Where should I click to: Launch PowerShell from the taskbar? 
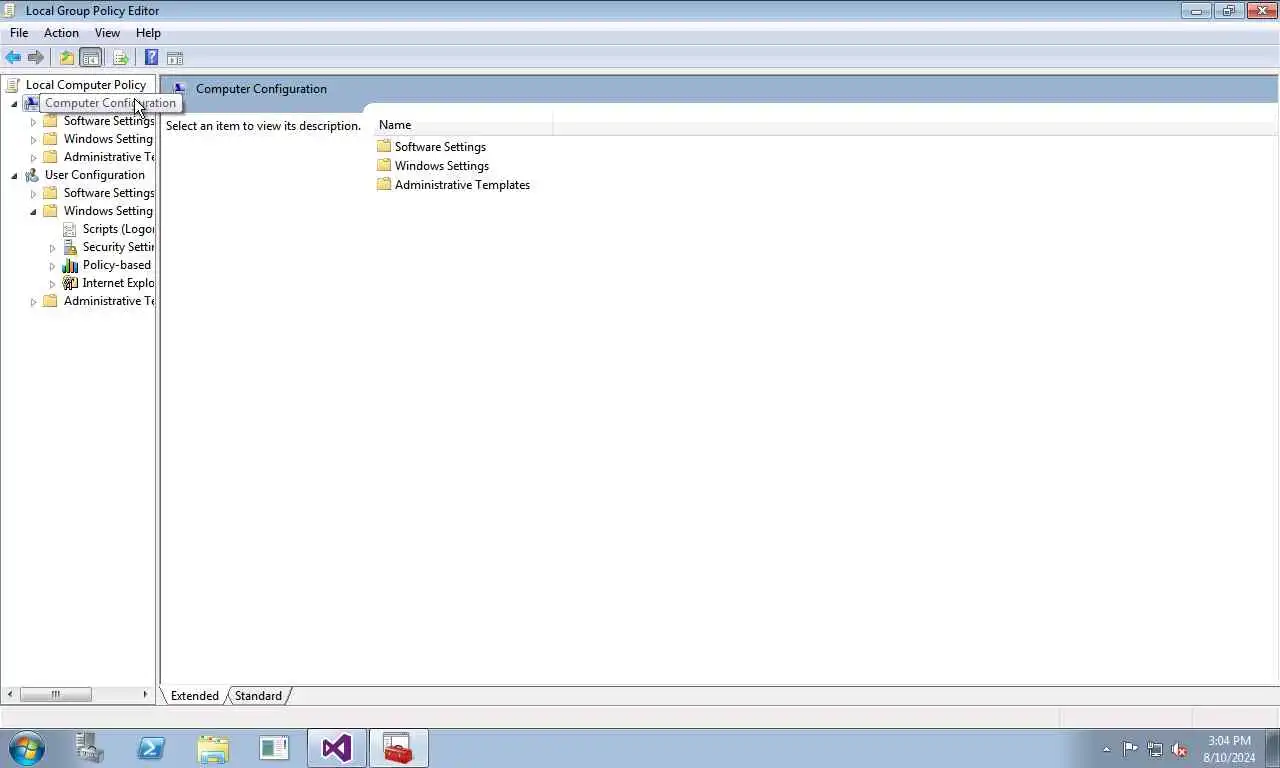pos(151,748)
